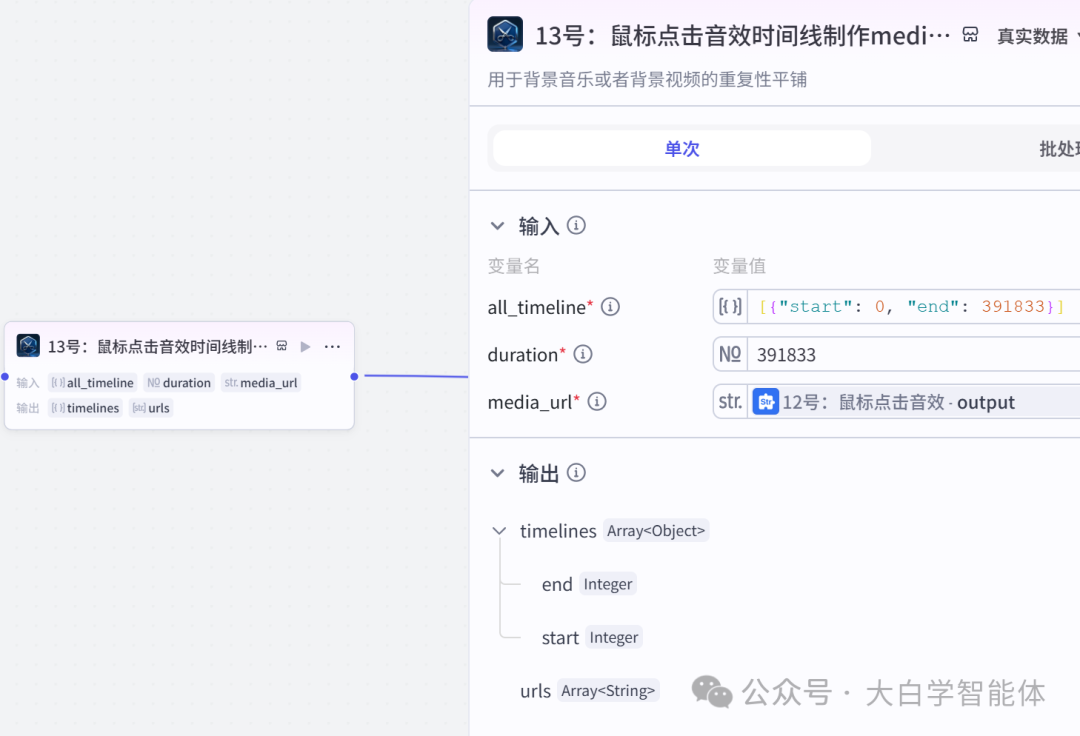Select the 单次 tab
Image resolution: width=1080 pixels, height=736 pixels.
coord(682,149)
